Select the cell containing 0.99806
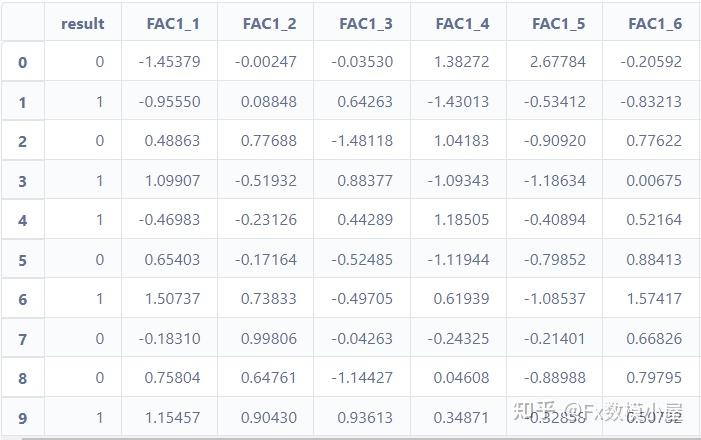Image resolution: width=701 pixels, height=440 pixels. pos(270,339)
